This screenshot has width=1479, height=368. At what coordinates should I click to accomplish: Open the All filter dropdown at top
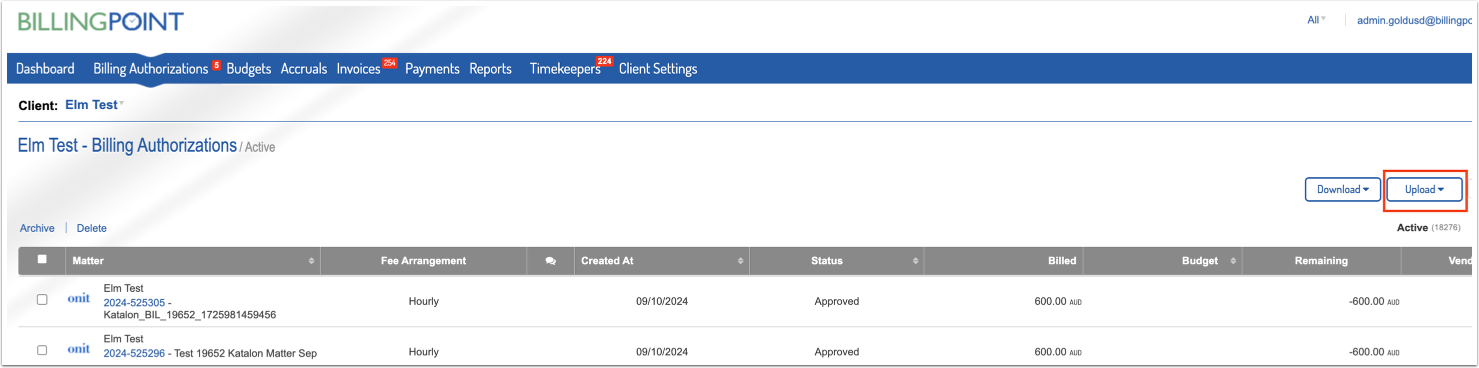pos(1316,19)
